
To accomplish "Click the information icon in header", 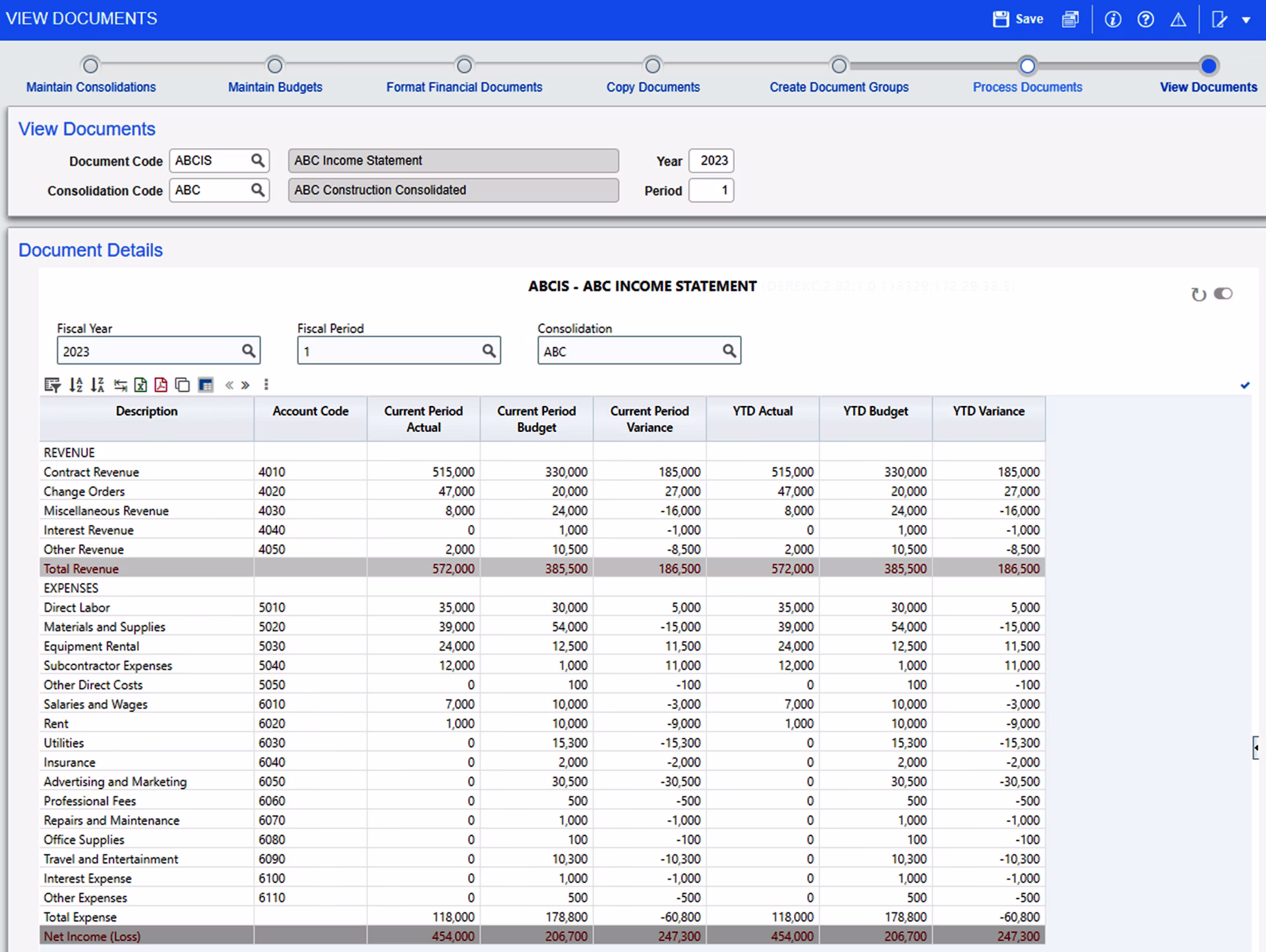I will [1113, 19].
